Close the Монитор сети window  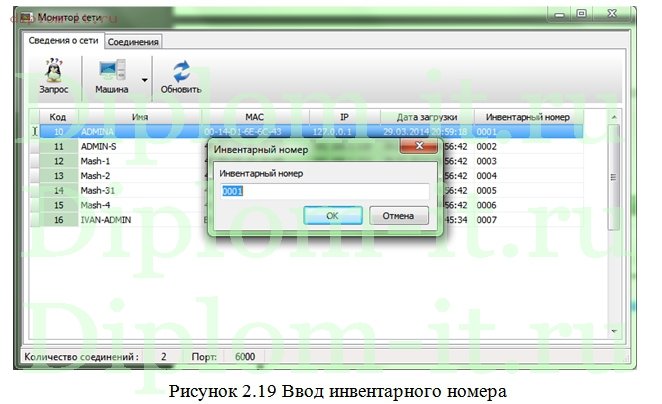tap(613, 14)
